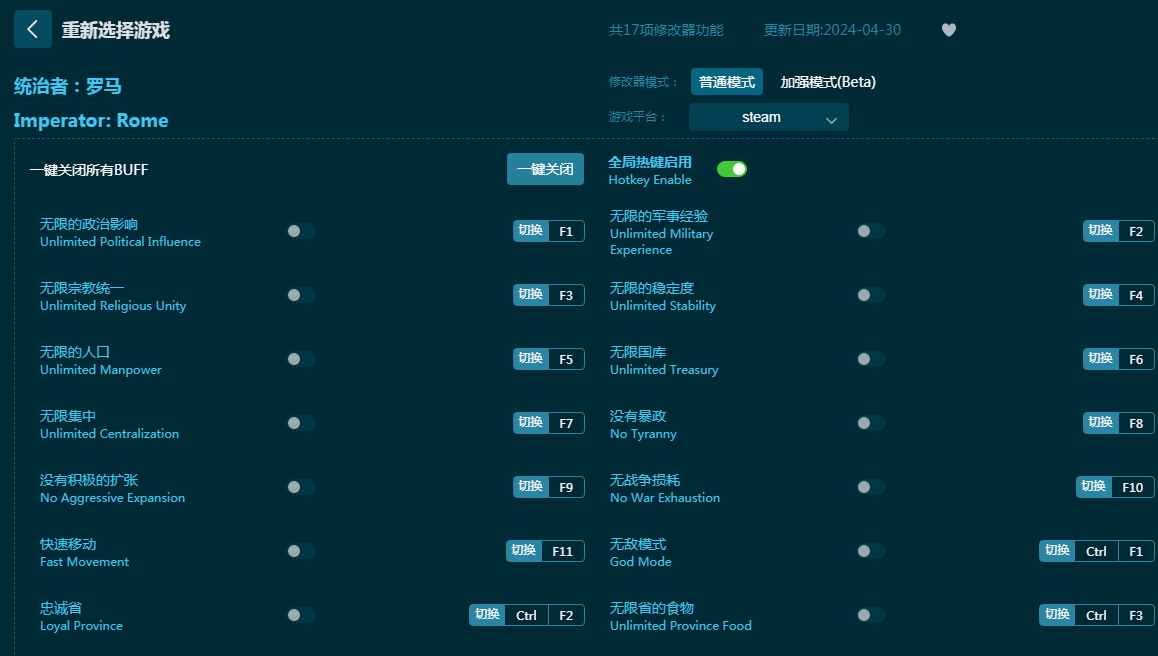Click 切换 button for Loyal Province

click(487, 615)
